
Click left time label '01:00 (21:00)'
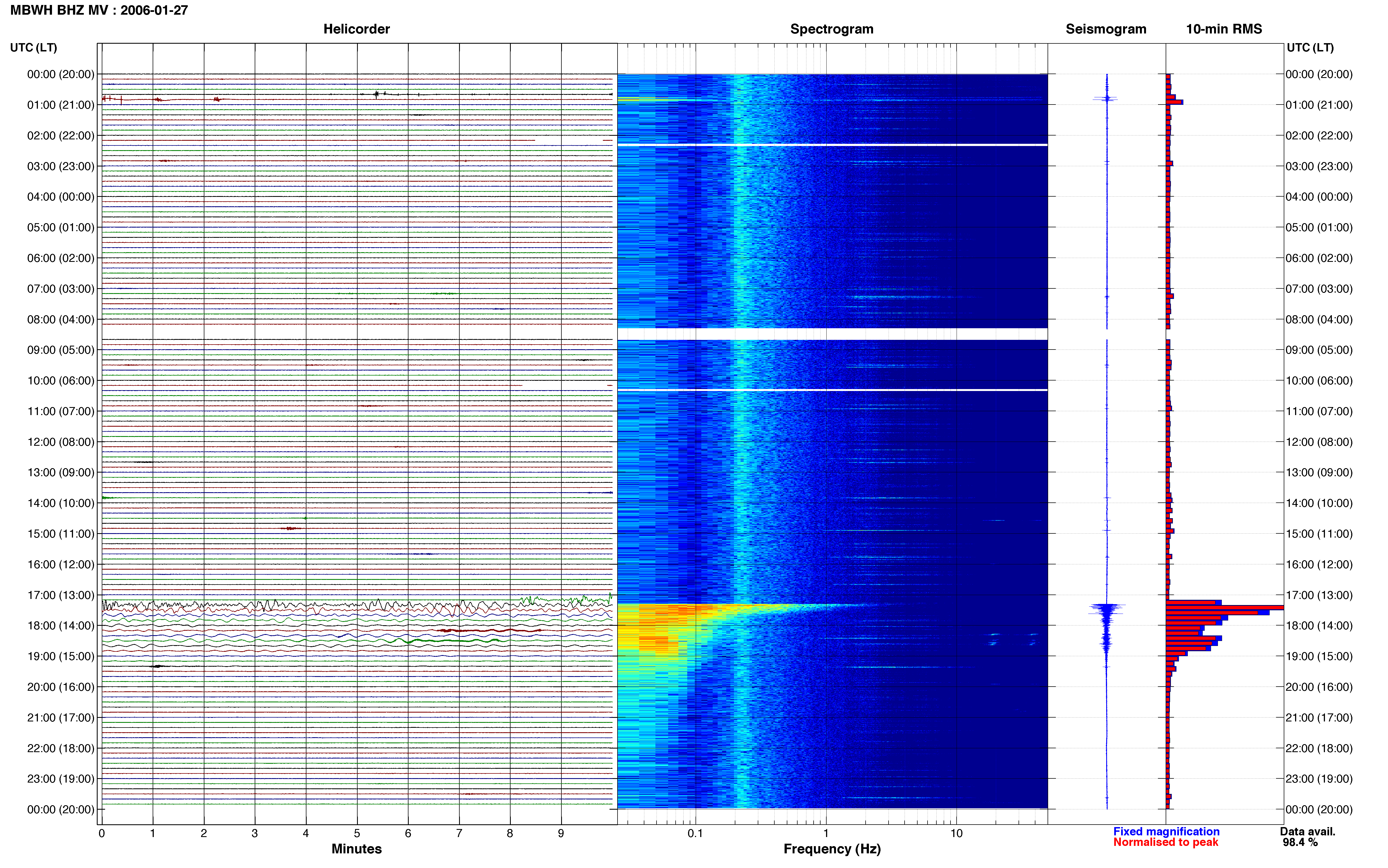coord(61,105)
